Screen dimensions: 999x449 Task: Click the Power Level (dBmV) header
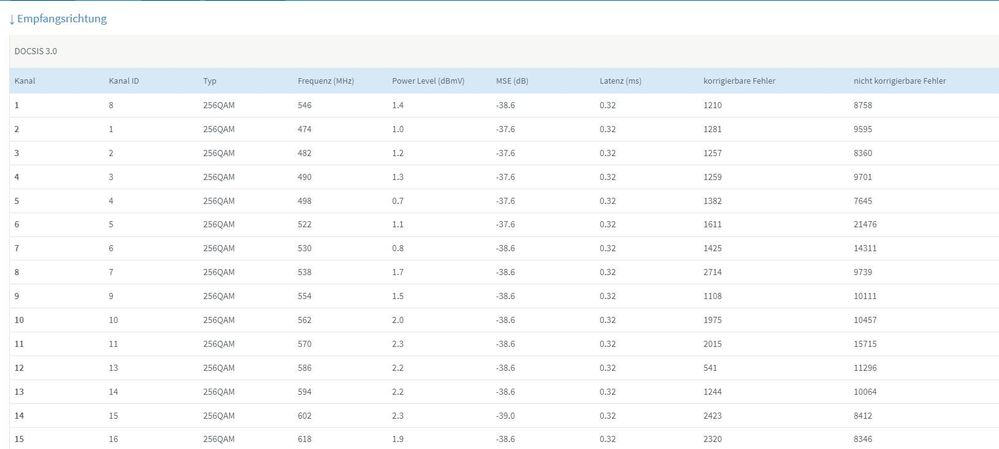(428, 82)
